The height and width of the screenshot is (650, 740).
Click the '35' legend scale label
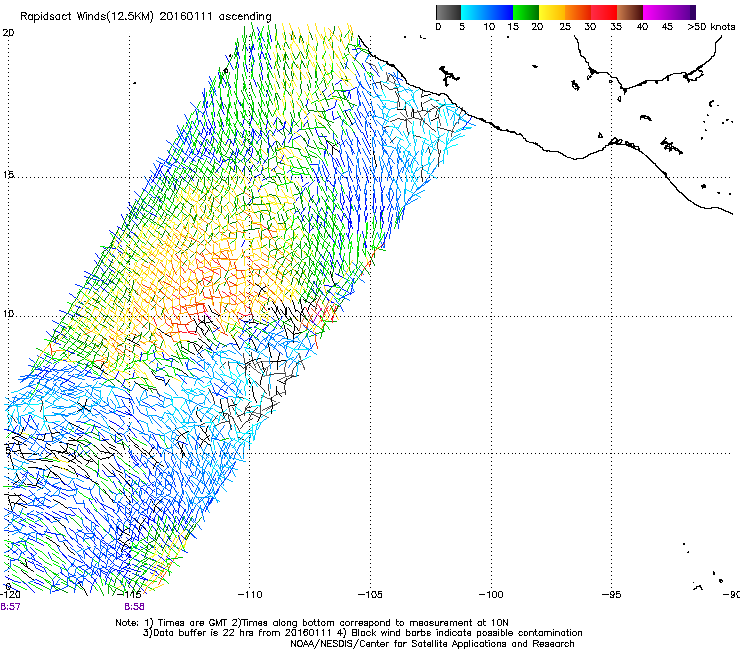616,27
